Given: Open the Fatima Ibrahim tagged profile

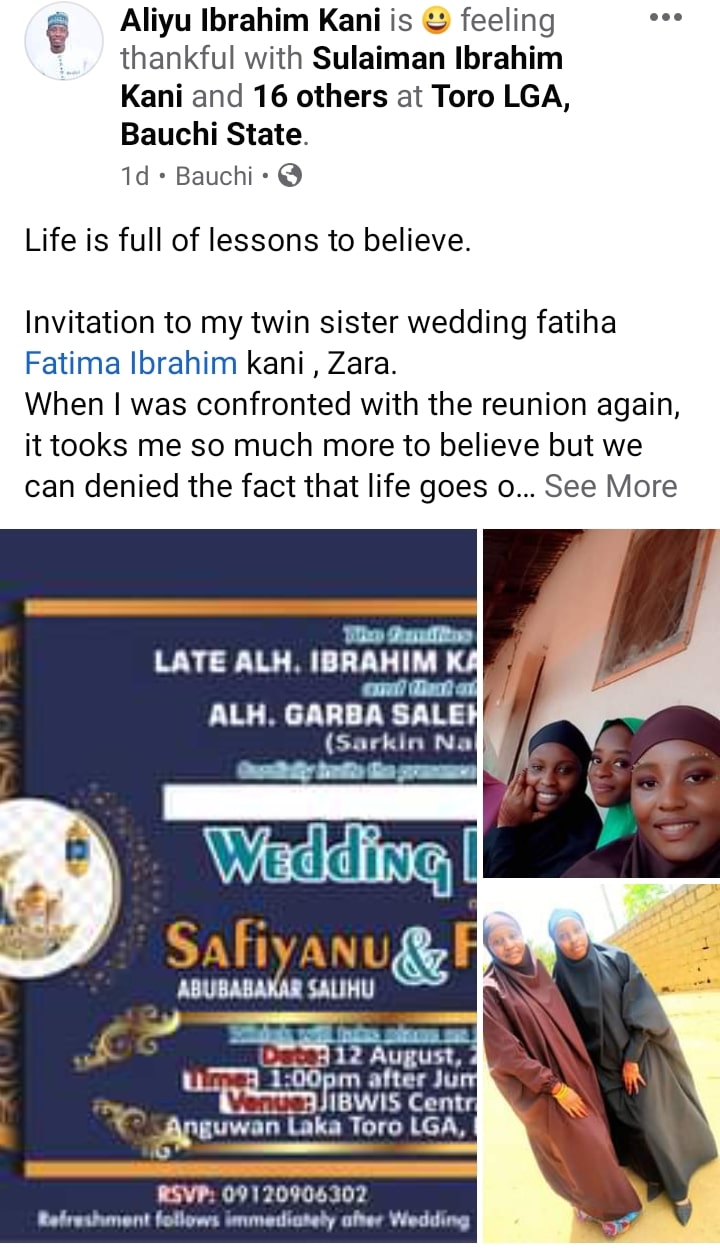Looking at the screenshot, I should pyautogui.click(x=130, y=362).
